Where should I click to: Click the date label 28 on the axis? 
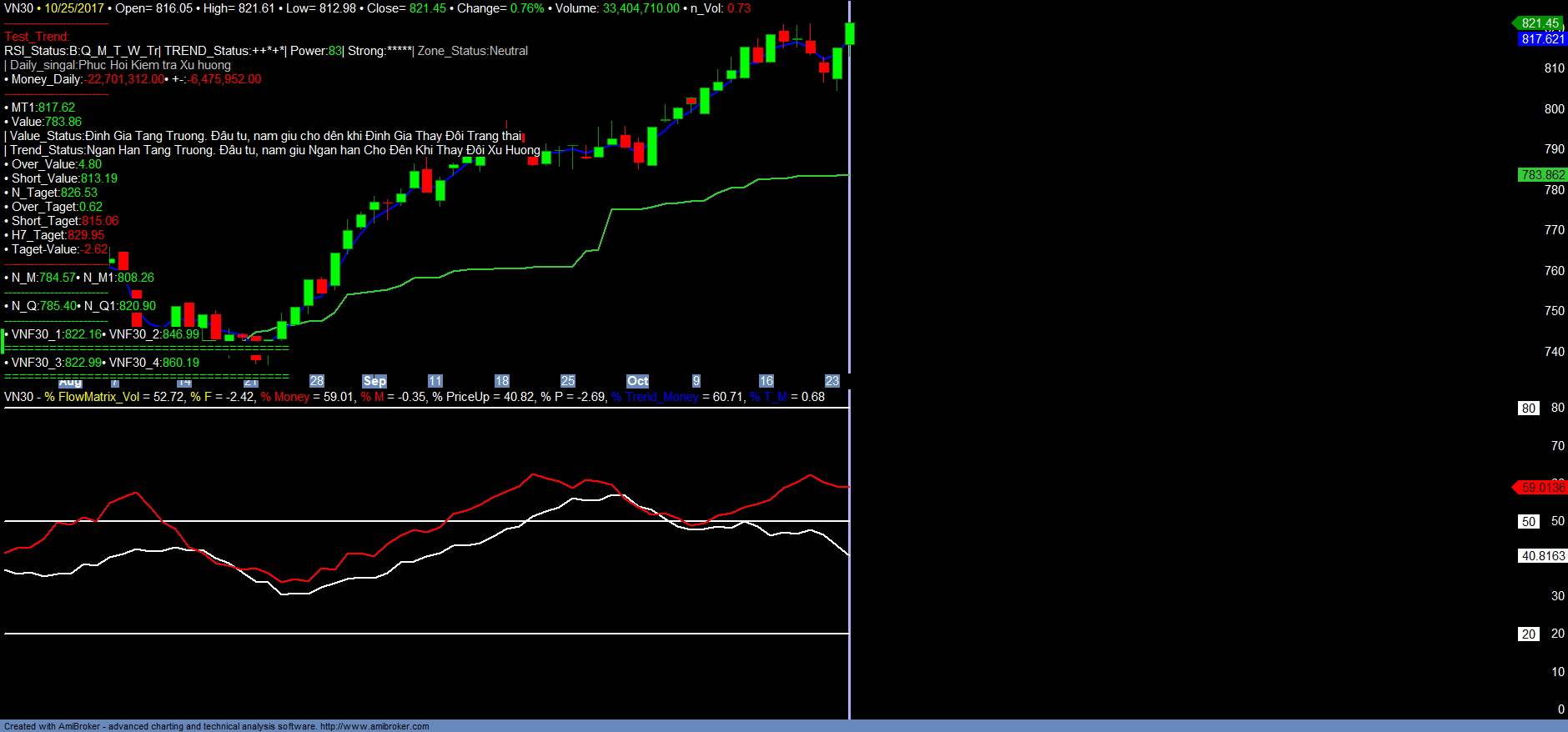pyautogui.click(x=317, y=381)
